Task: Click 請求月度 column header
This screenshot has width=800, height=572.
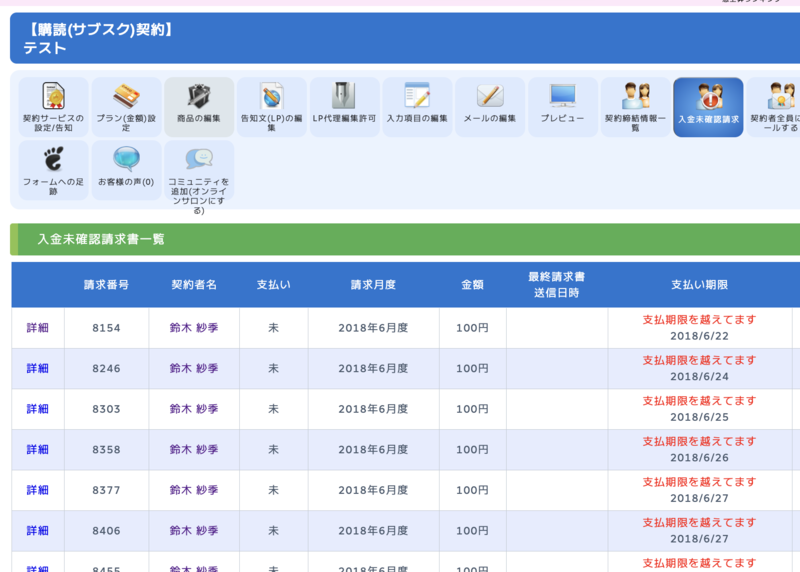Action: click(373, 285)
